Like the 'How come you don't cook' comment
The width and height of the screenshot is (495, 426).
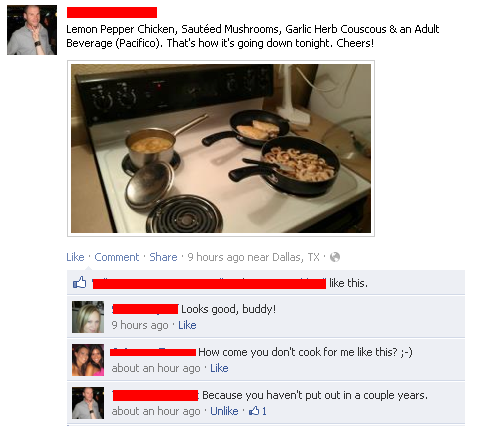pyautogui.click(x=219, y=368)
